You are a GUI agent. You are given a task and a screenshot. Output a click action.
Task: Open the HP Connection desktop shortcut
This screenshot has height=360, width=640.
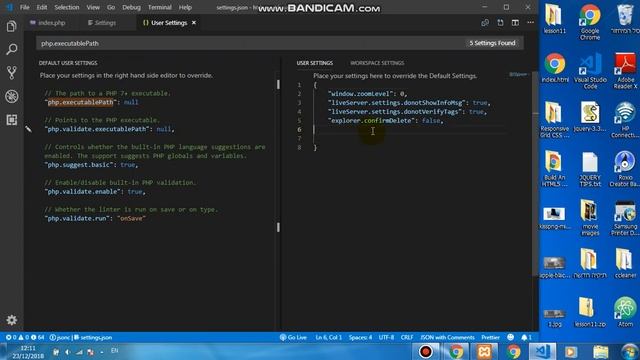625,120
